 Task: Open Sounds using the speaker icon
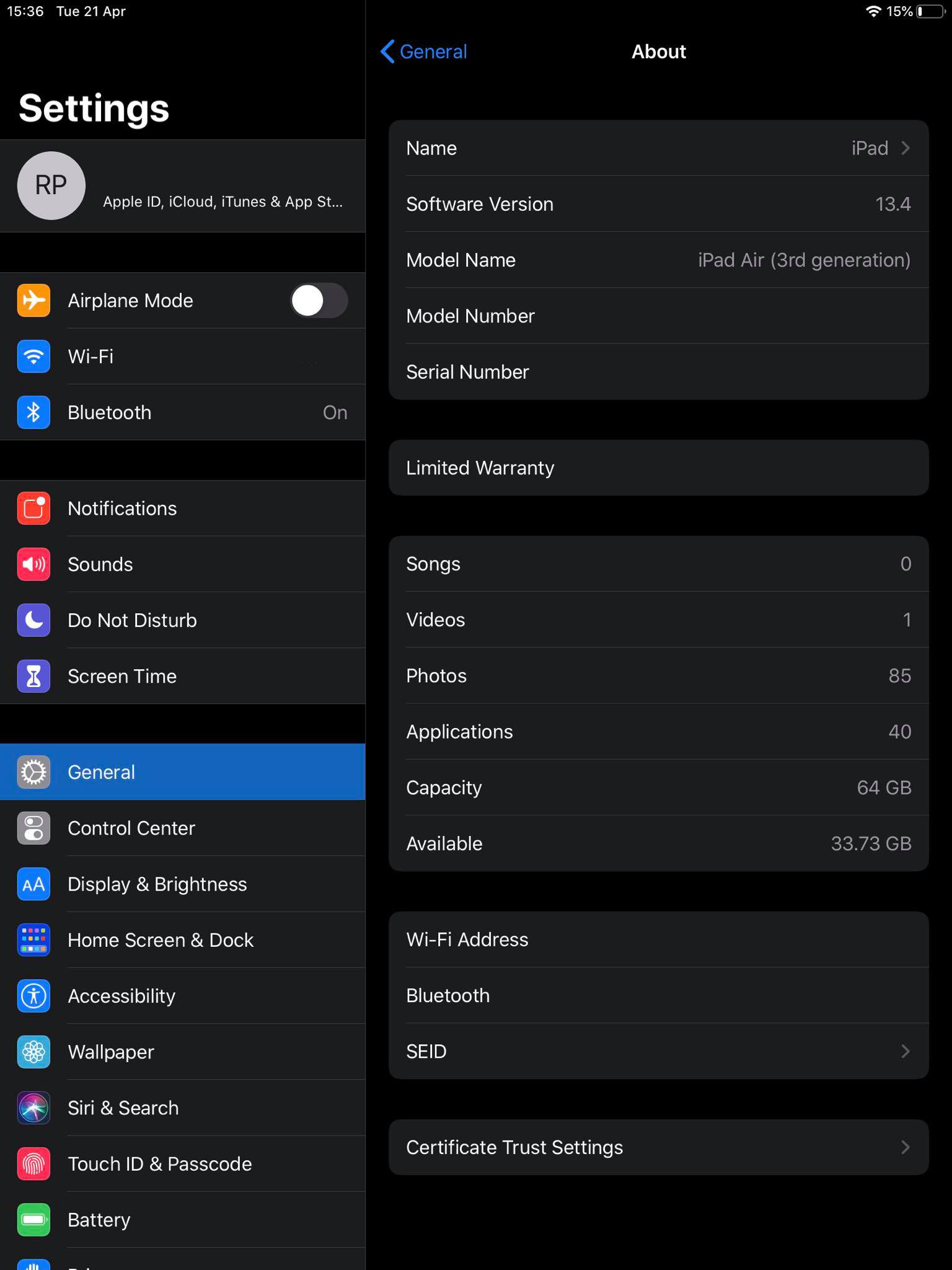point(33,564)
